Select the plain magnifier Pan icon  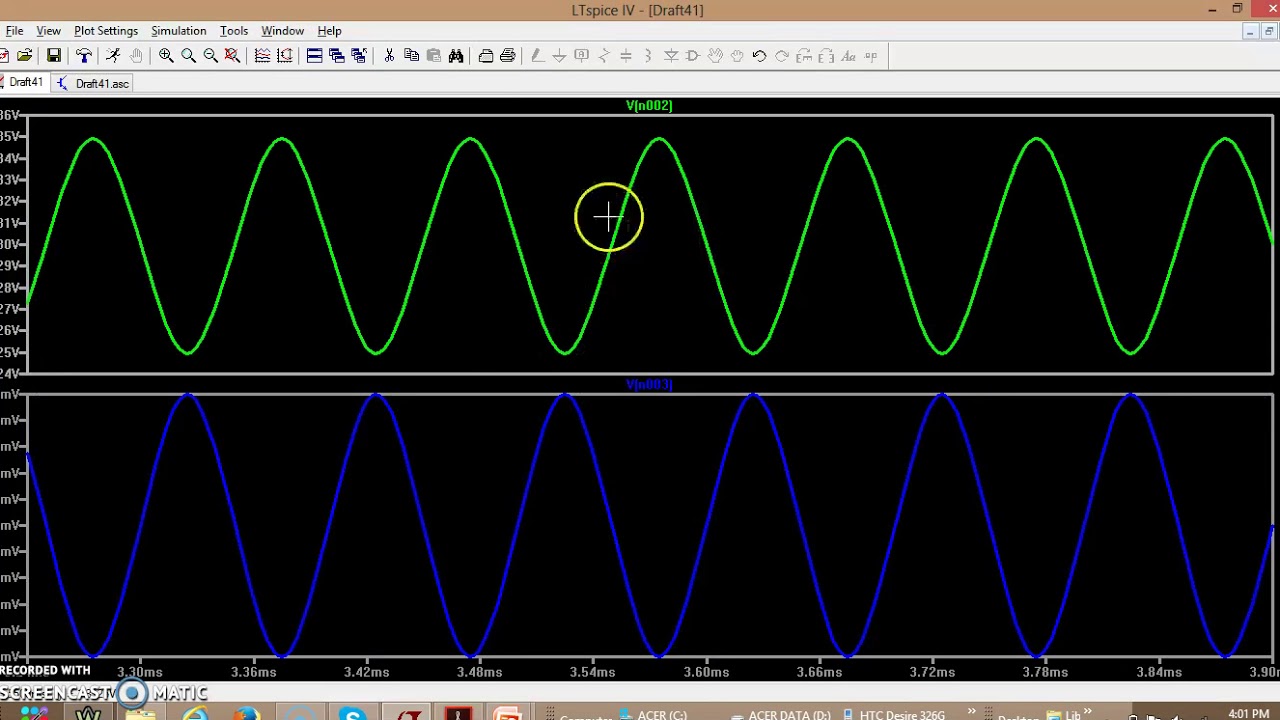(188, 56)
